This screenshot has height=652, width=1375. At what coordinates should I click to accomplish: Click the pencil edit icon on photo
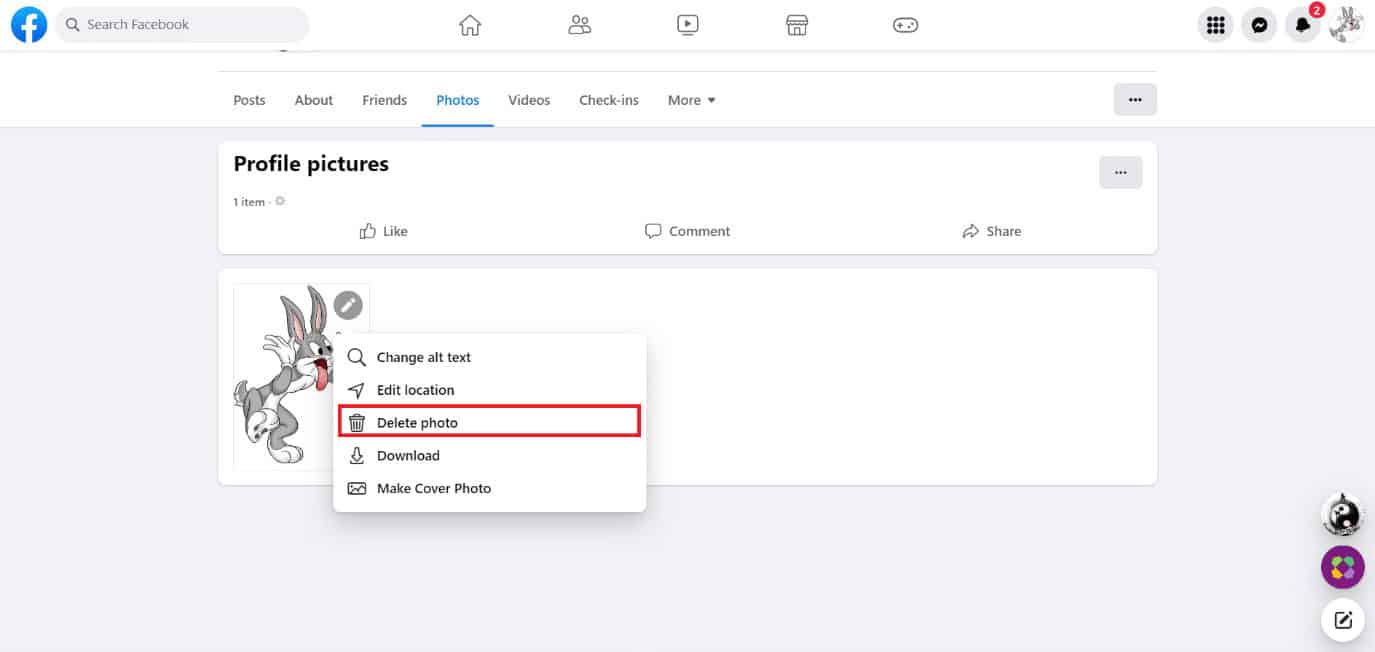(348, 305)
